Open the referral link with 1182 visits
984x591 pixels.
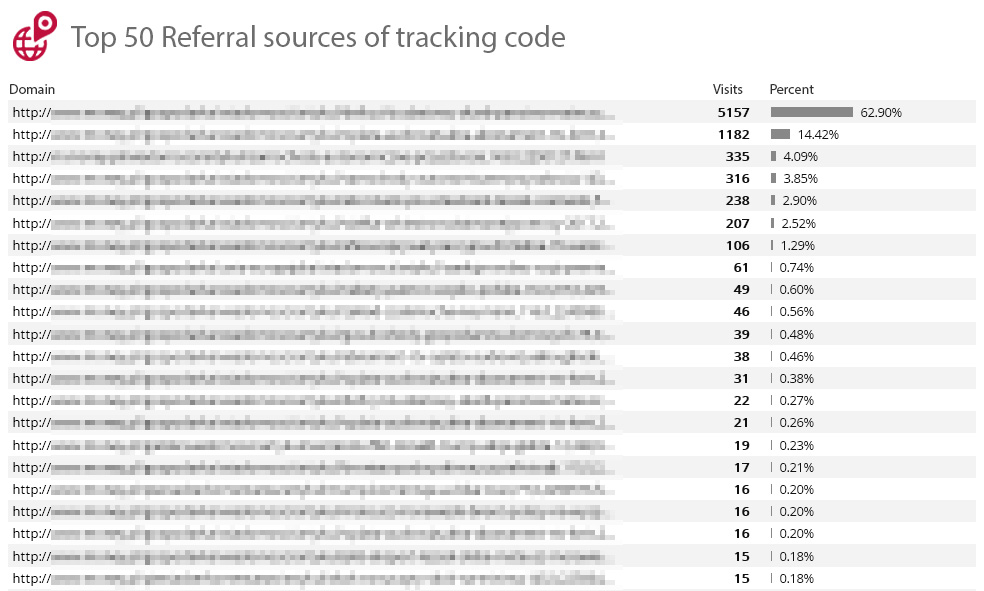[314, 135]
